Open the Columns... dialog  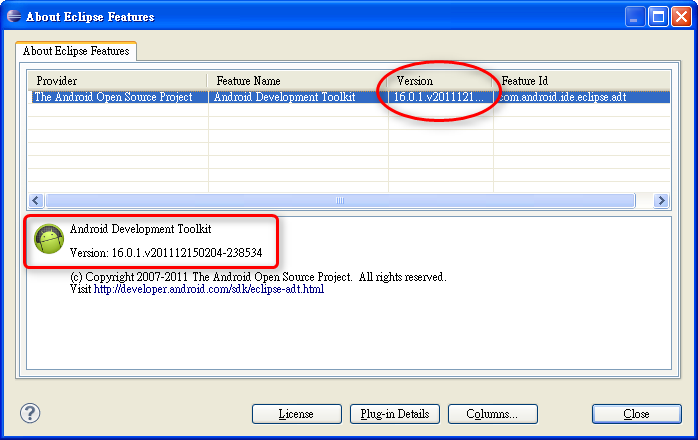pos(492,414)
